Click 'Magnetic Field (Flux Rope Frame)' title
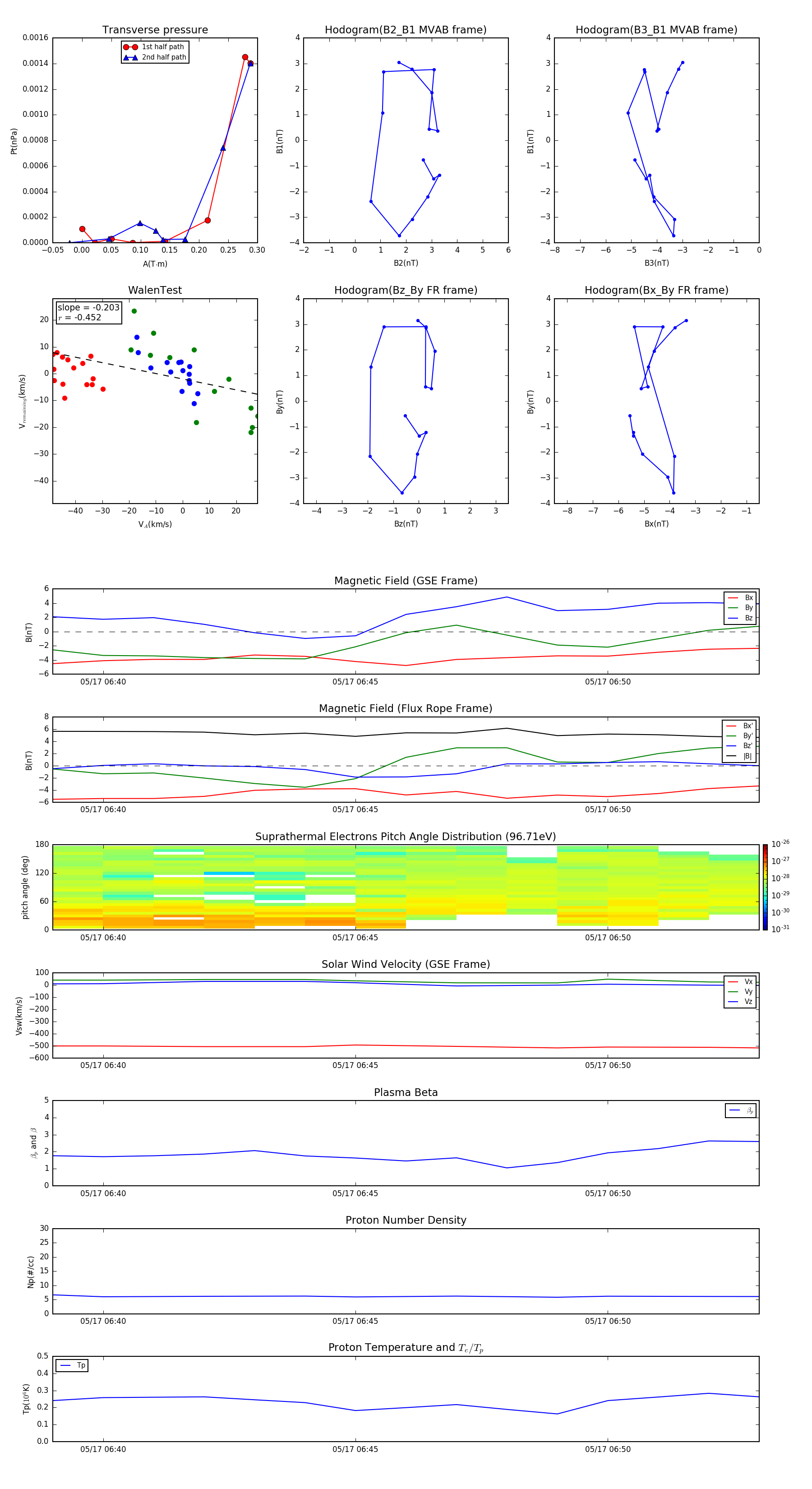Viewport: 812px width, 1489px height. tap(406, 709)
